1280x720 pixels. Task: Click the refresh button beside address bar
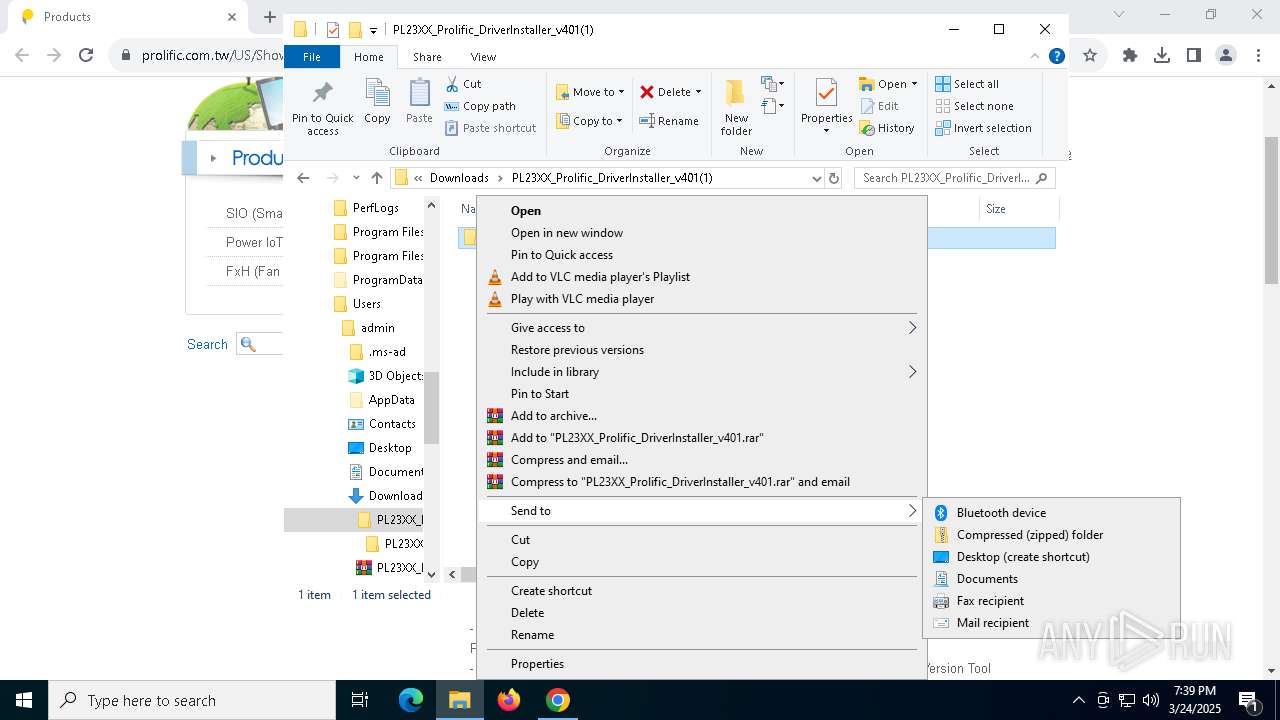click(x=834, y=178)
